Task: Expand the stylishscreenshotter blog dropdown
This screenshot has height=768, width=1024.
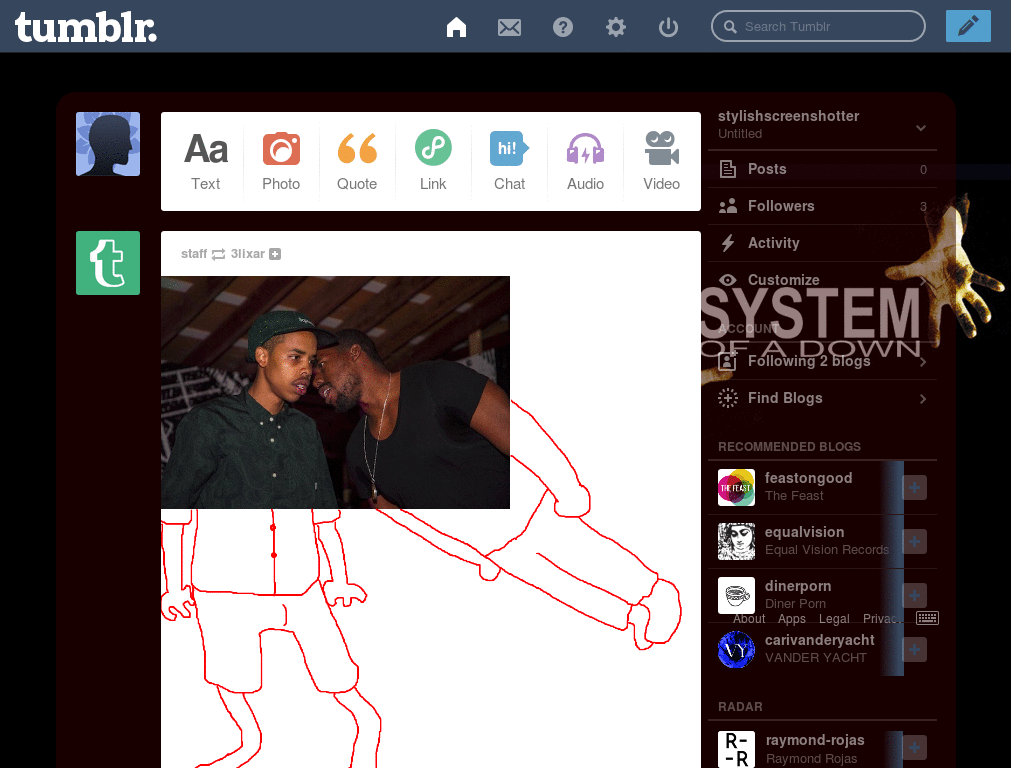Action: click(921, 128)
